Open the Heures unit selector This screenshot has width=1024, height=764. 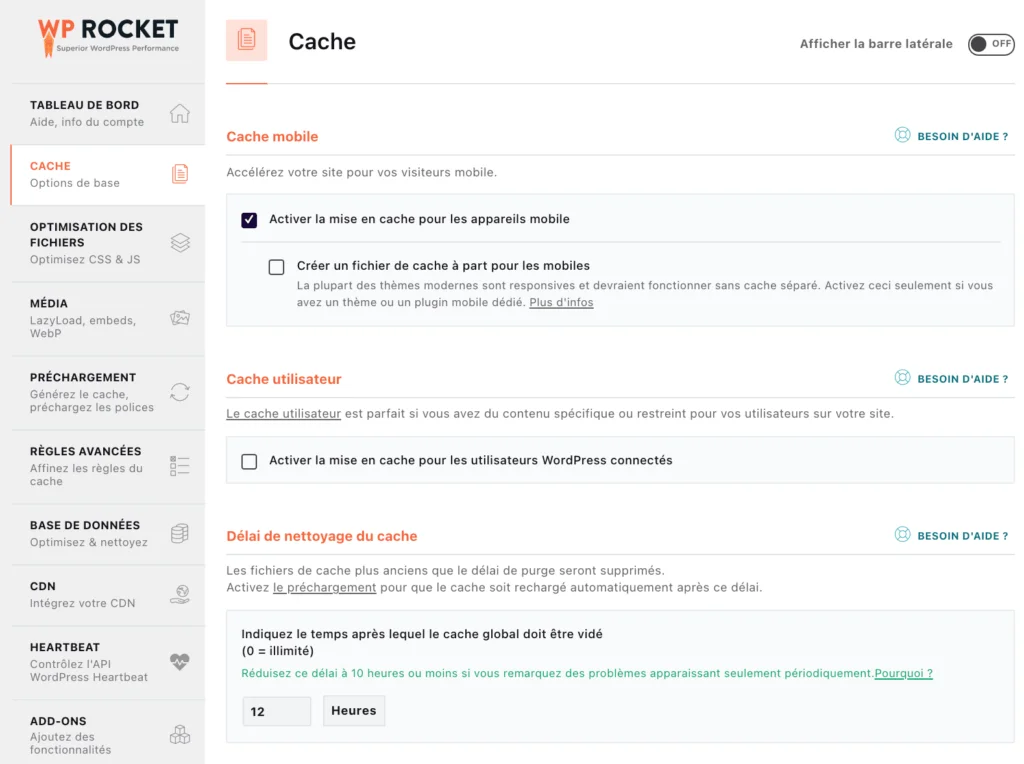coord(355,711)
